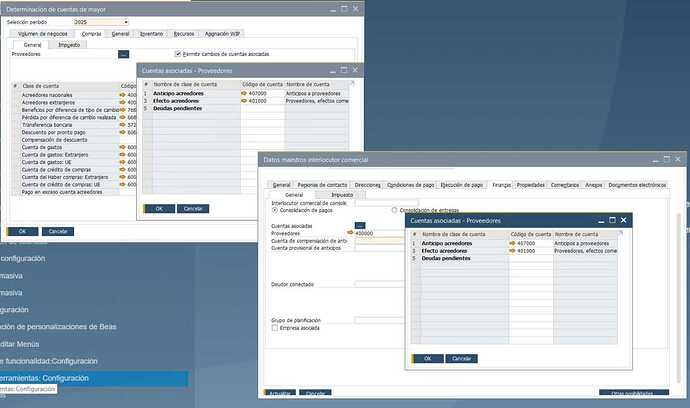Click Cancelar in lower Cuentas asociadas dialog
Screen dimensions: 690x408
pos(460,358)
